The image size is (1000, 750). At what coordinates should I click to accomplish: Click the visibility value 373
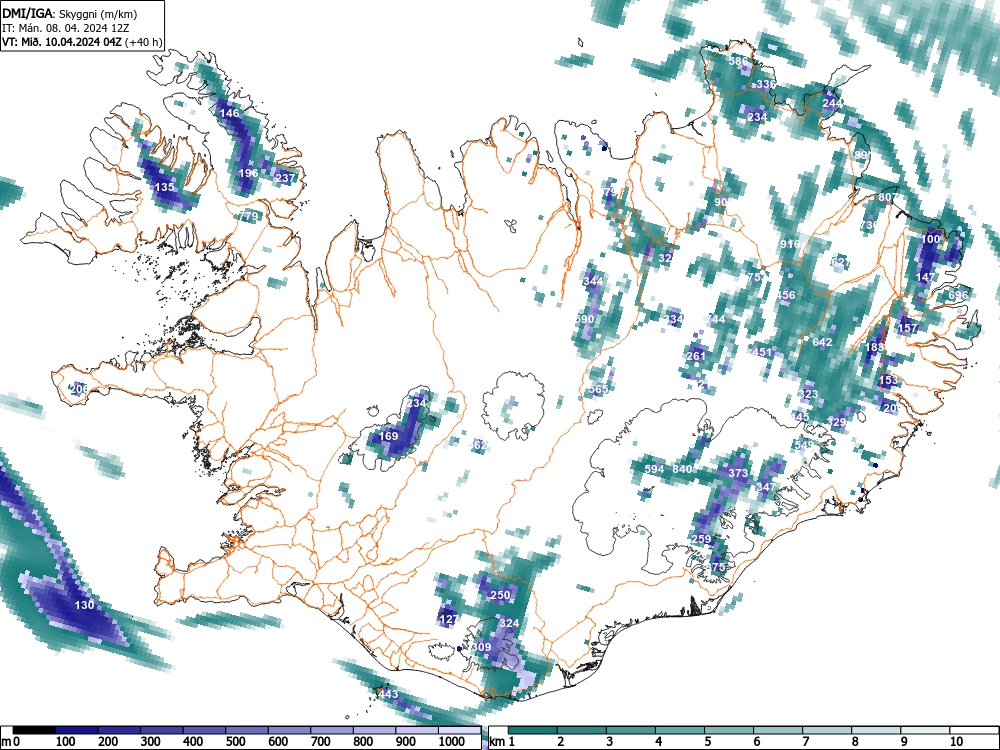tap(738, 473)
